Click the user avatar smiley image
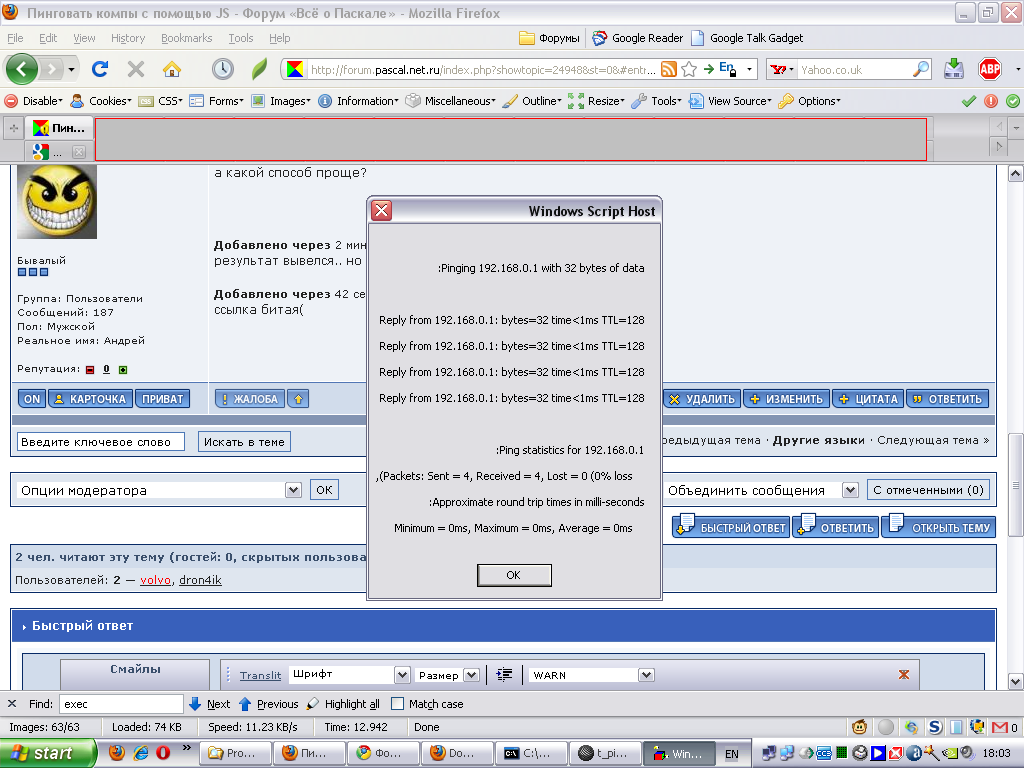The width and height of the screenshot is (1024, 768). (x=57, y=202)
